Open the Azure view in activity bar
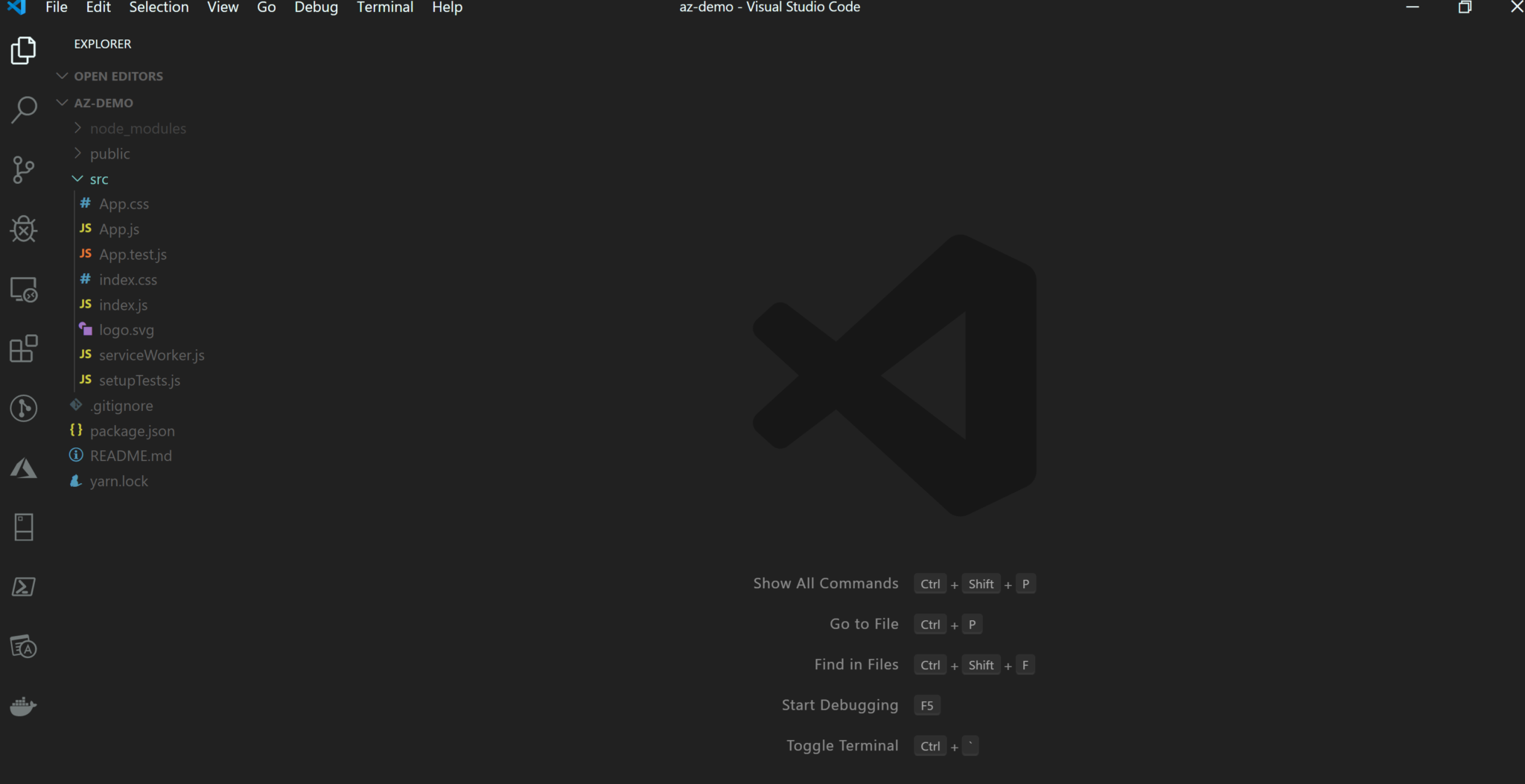 tap(24, 468)
